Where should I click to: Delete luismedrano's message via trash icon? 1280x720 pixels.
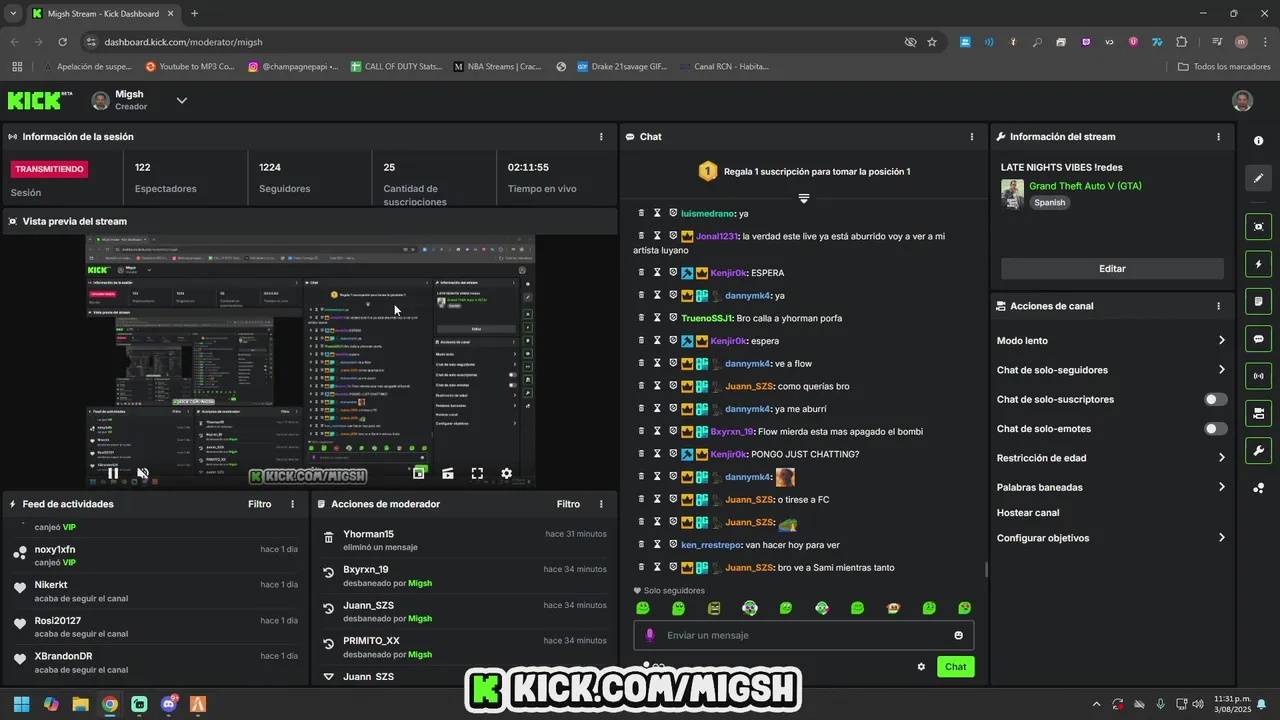click(x=642, y=213)
